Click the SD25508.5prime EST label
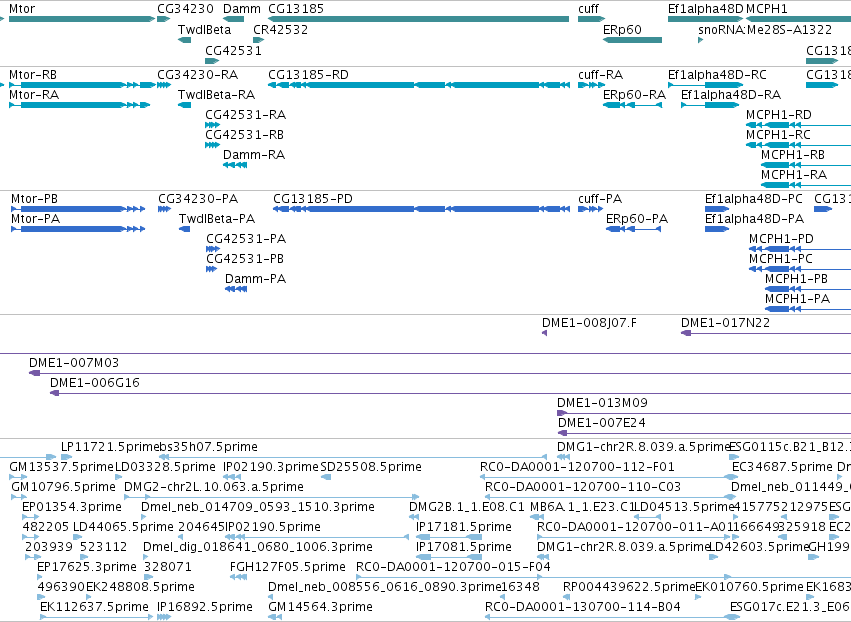This screenshot has width=851, height=622. (x=371, y=467)
